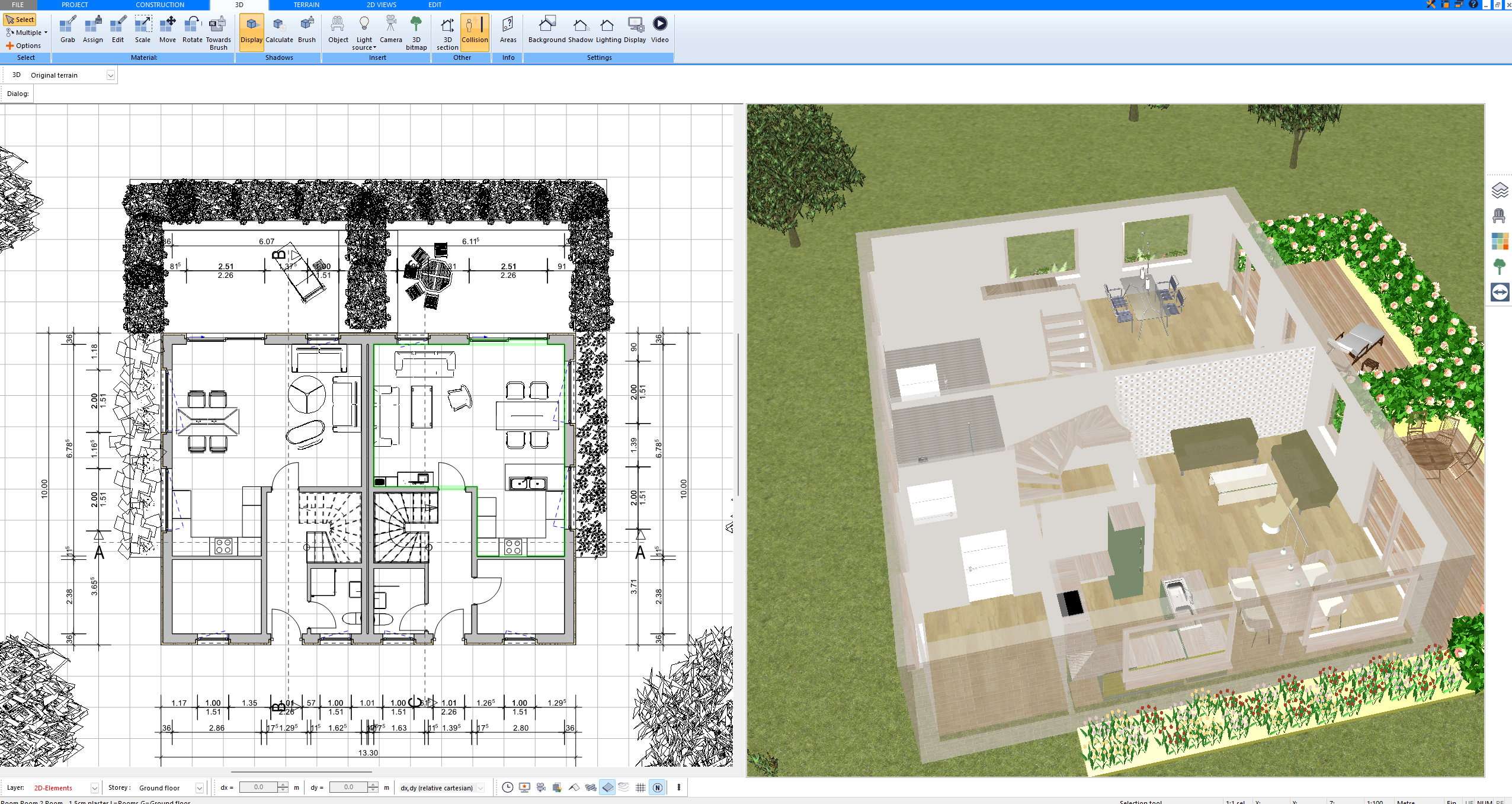Open the Scale material tool

coord(143,30)
